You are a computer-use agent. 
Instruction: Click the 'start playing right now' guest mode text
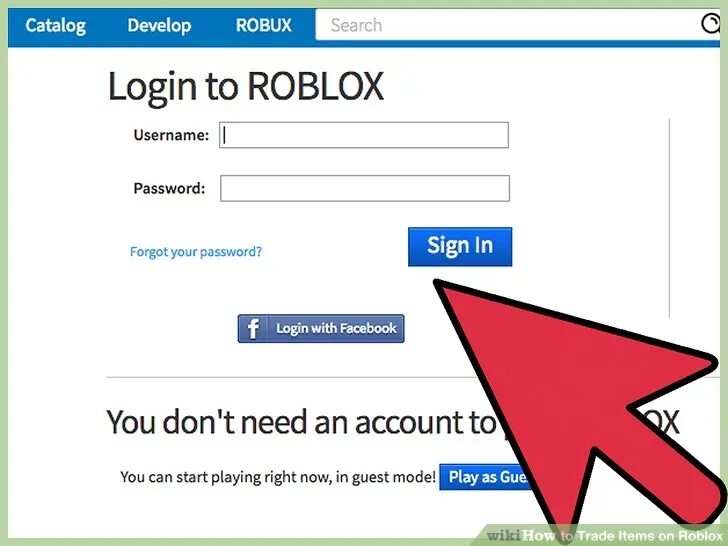(x=278, y=477)
